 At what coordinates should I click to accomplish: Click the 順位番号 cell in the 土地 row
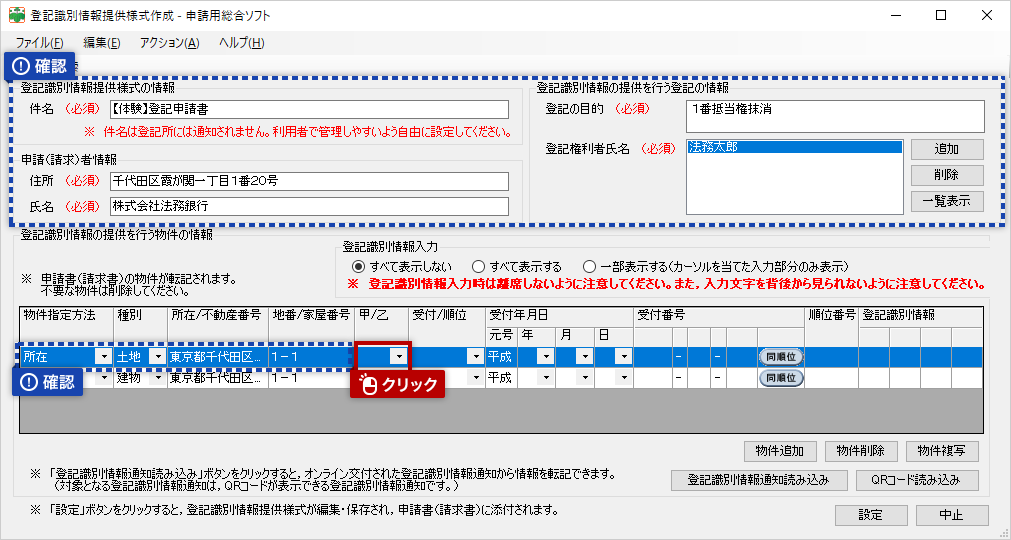click(x=832, y=356)
